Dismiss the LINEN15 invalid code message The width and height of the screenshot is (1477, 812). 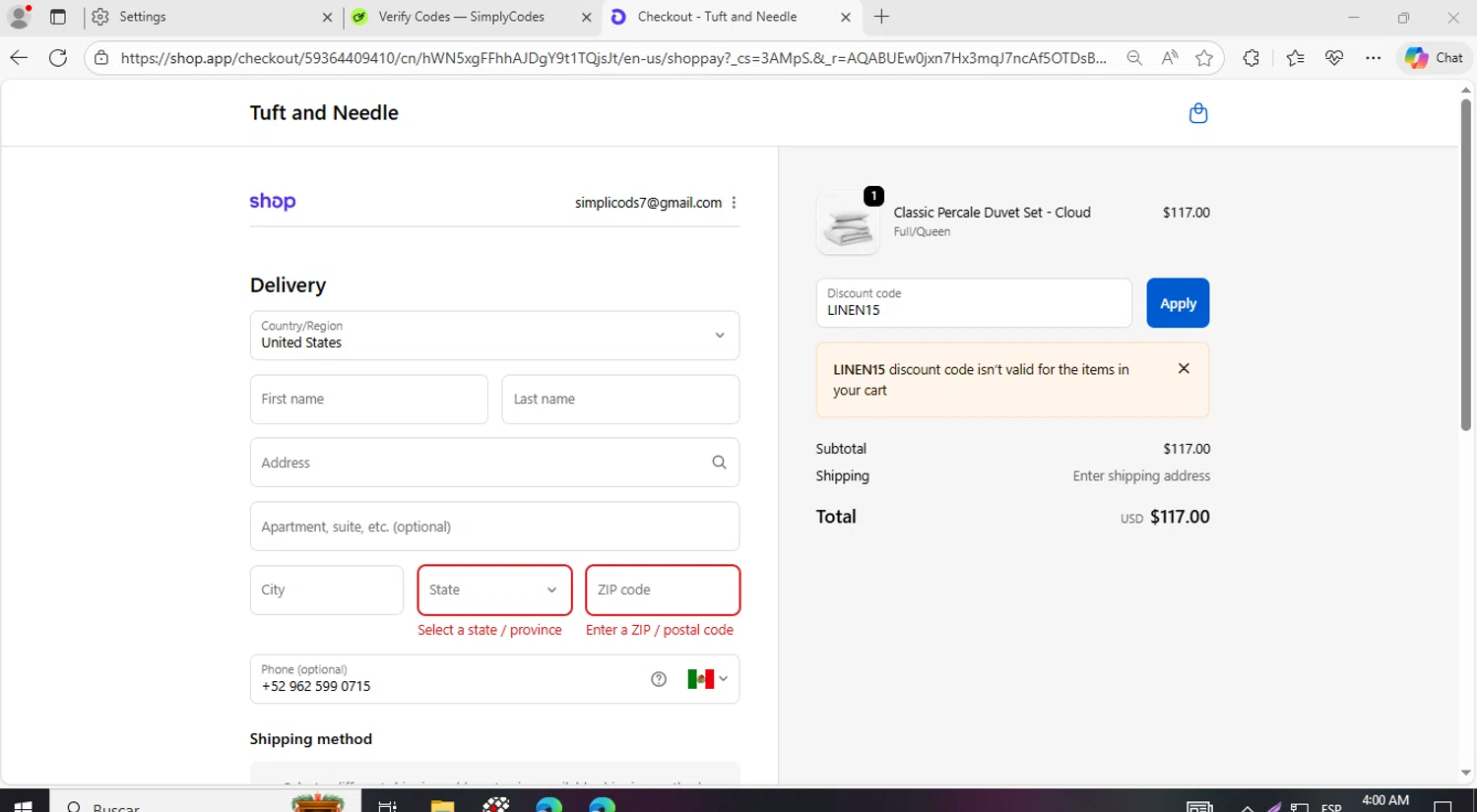pos(1184,369)
